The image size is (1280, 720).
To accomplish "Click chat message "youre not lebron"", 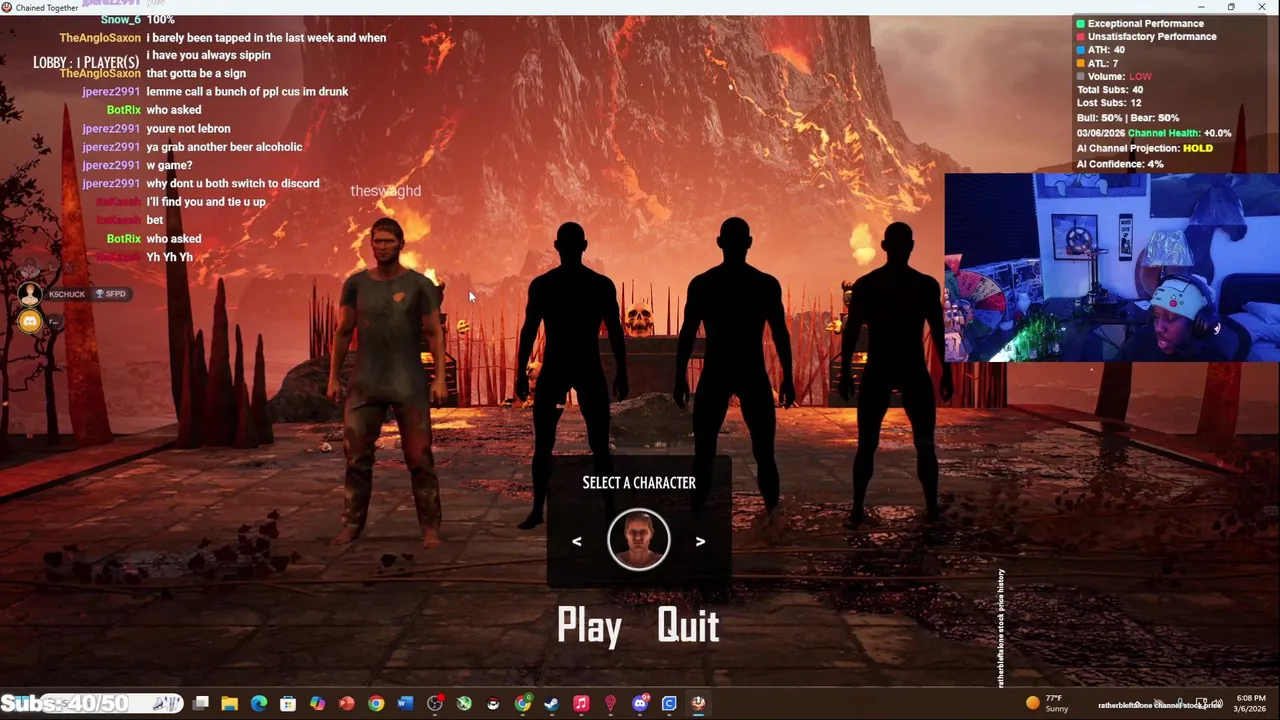I will (x=188, y=129).
